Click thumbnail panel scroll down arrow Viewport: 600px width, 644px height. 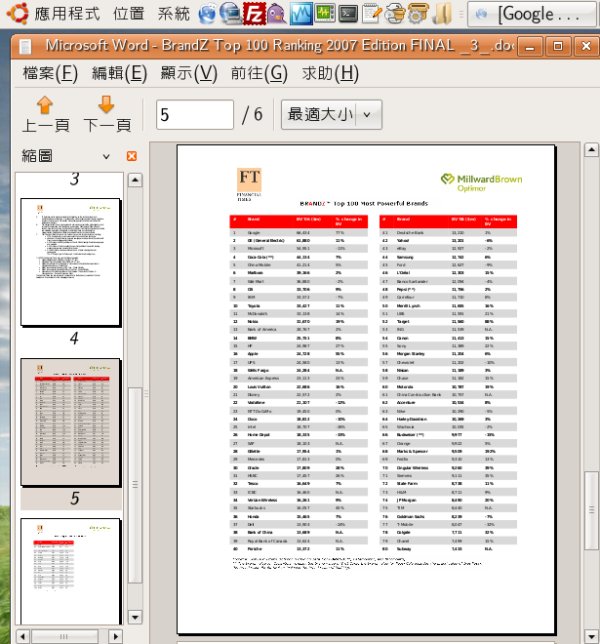point(136,617)
